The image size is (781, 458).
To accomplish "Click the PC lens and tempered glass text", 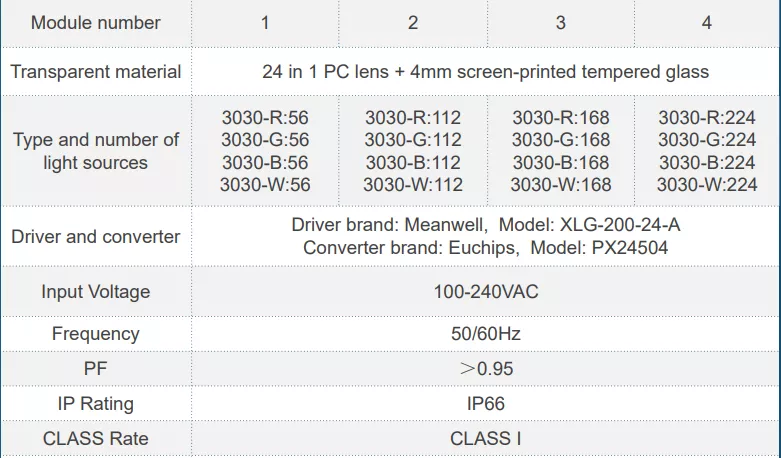I will (x=485, y=72).
